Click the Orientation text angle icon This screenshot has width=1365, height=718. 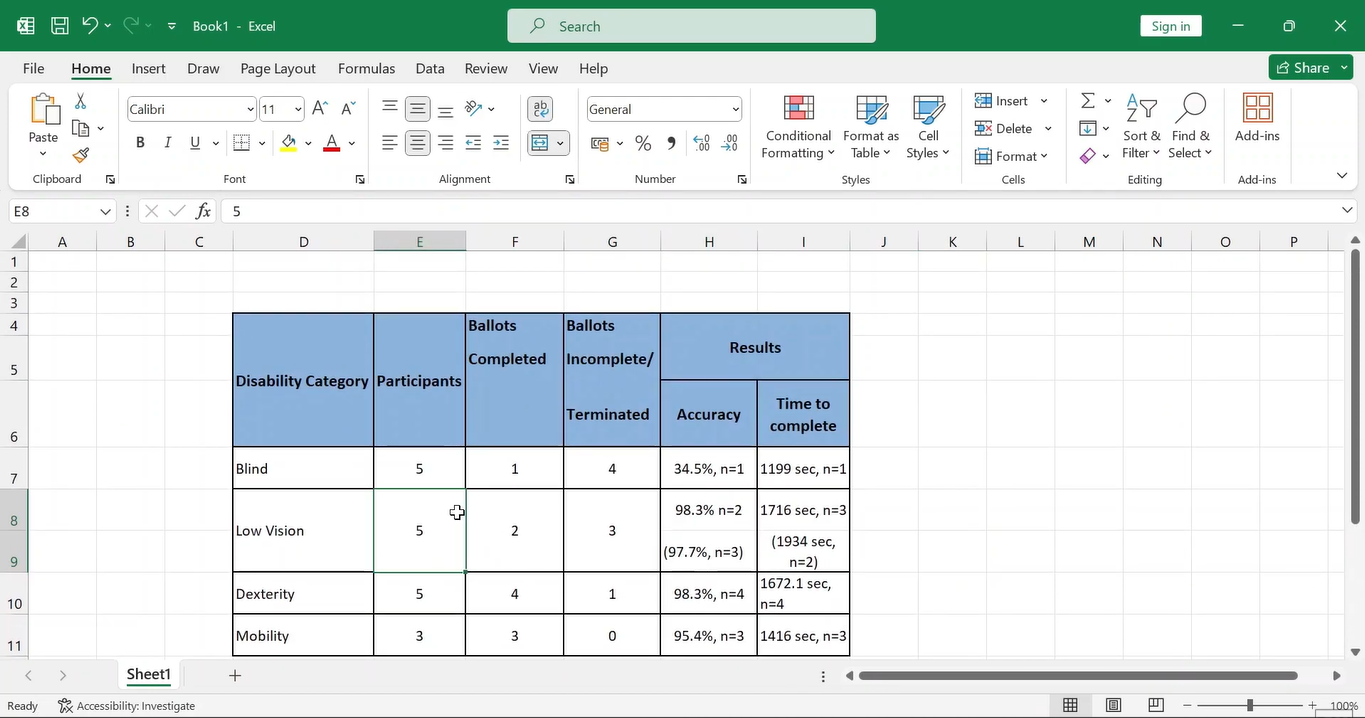click(474, 109)
